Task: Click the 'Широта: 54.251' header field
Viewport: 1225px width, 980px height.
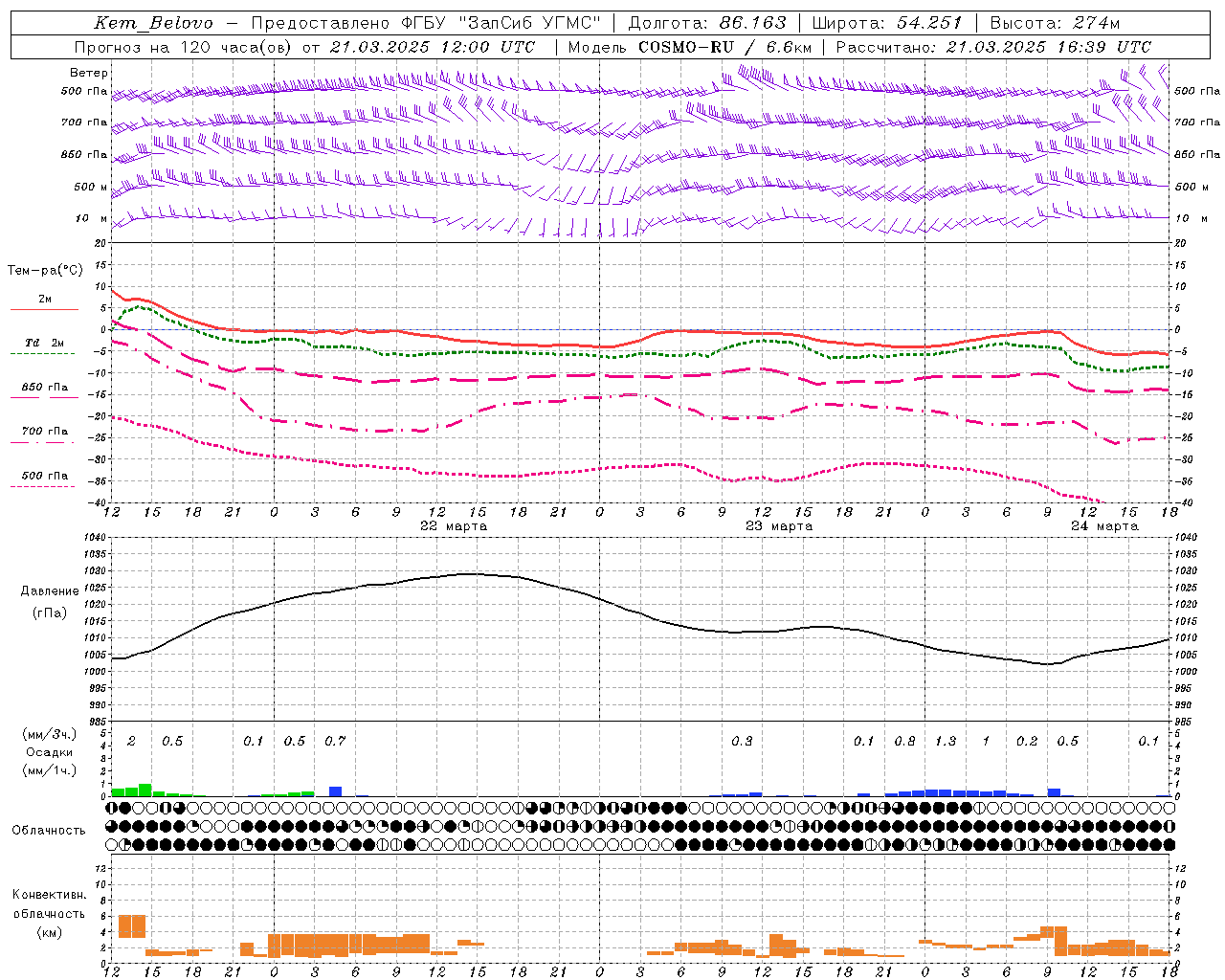Action: tap(887, 23)
